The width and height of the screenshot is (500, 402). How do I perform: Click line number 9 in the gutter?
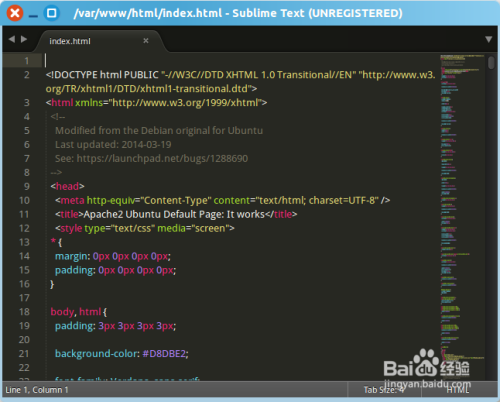pos(27,186)
